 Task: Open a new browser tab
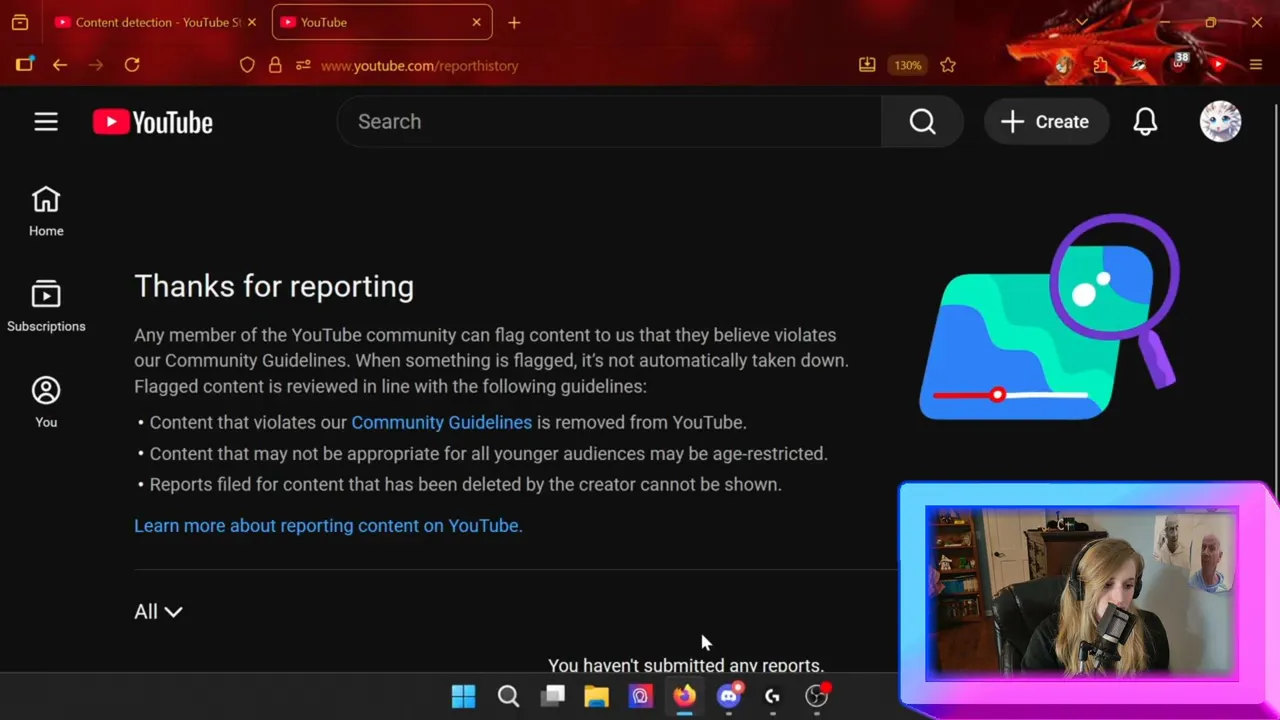point(514,22)
